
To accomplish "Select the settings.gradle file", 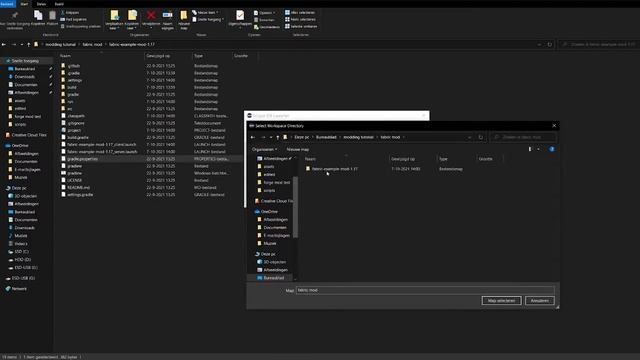I will pos(80,195).
